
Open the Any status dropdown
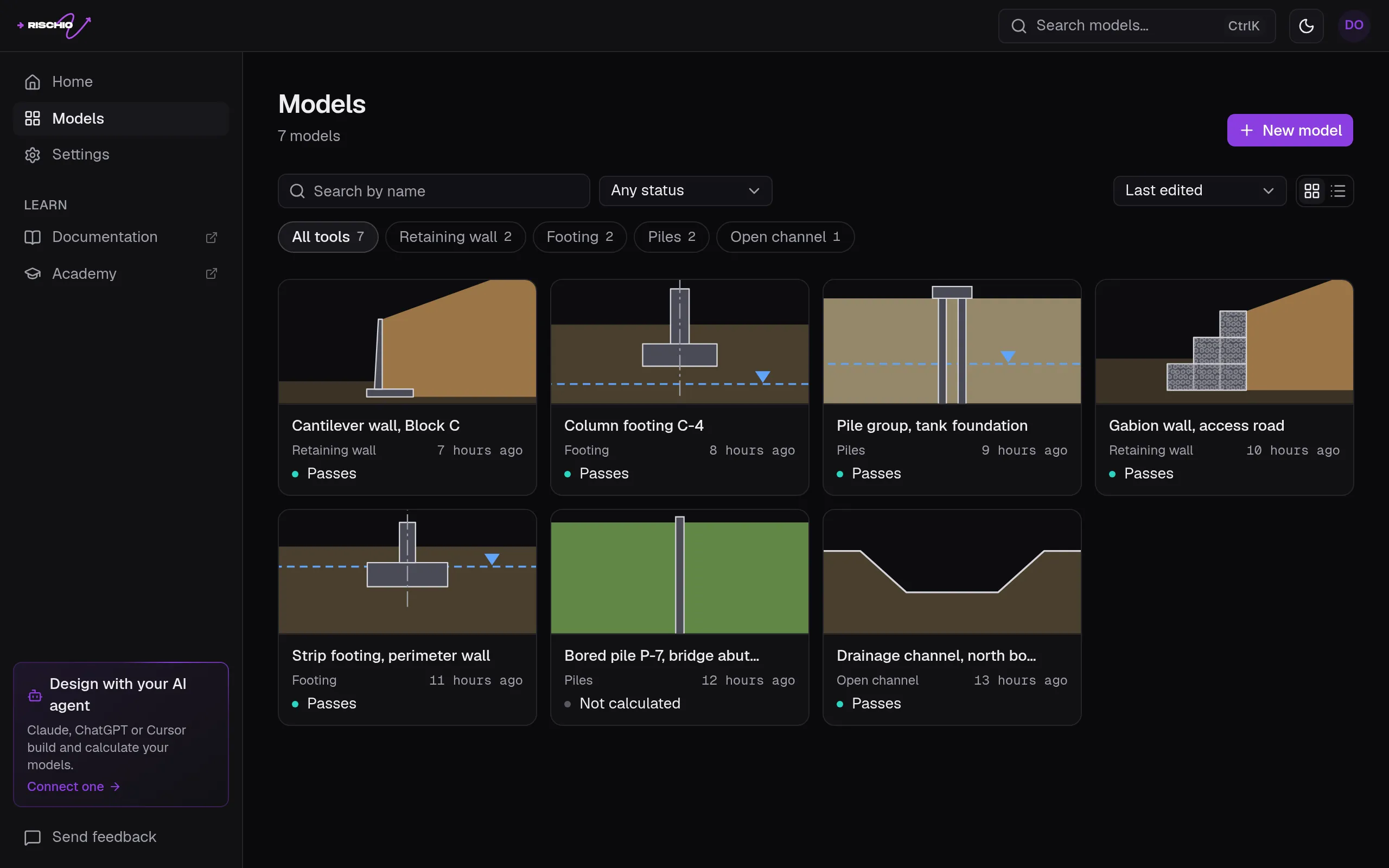click(685, 190)
